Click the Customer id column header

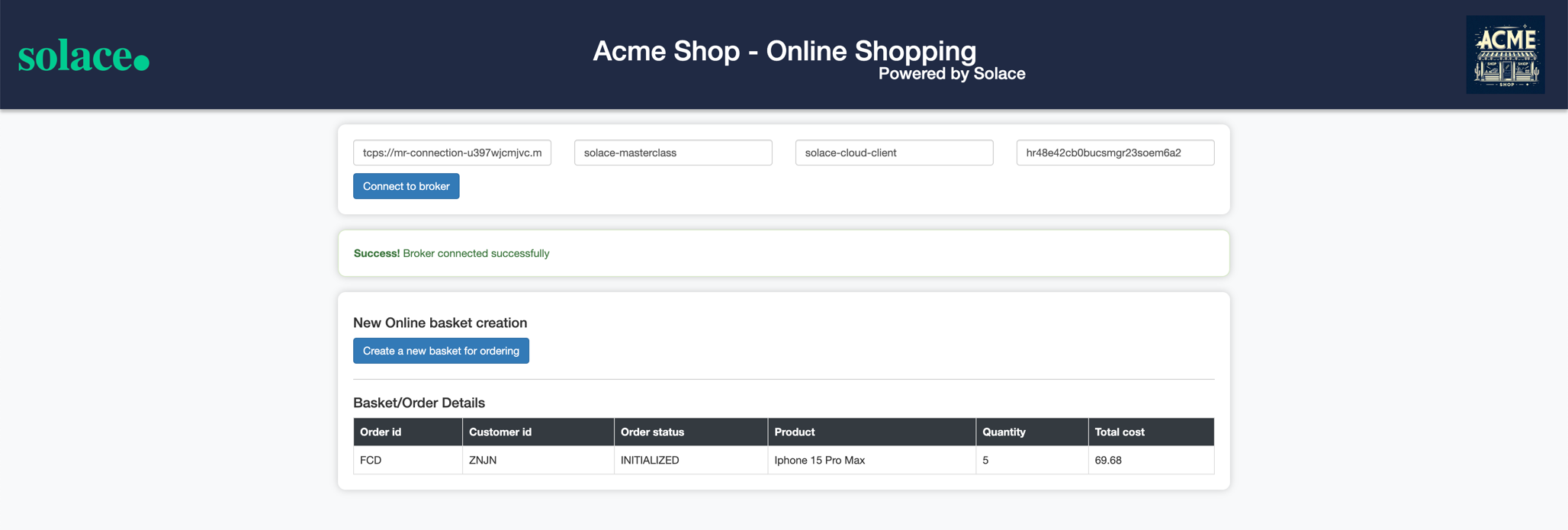[500, 432]
